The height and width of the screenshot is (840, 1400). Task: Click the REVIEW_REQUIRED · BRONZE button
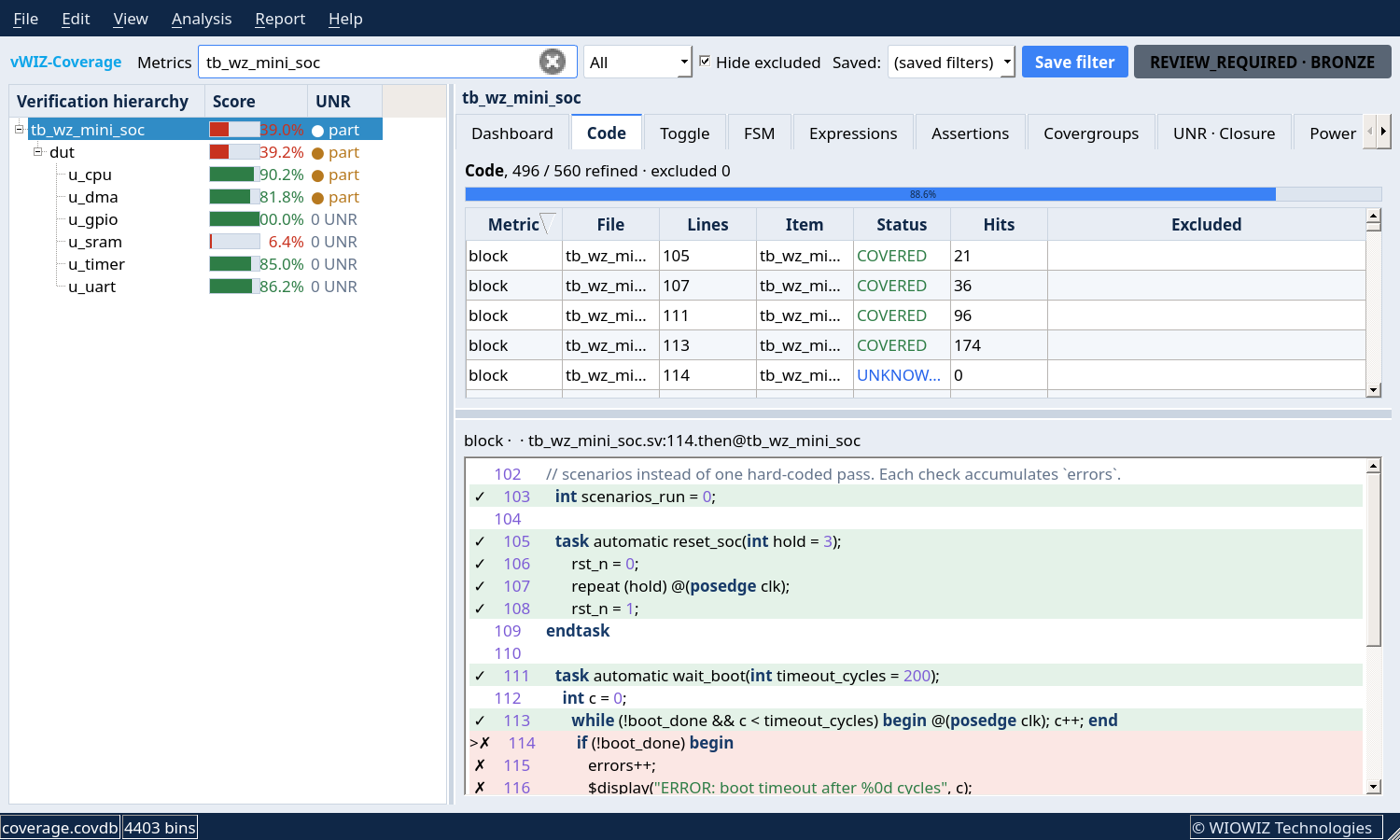pos(1263,62)
